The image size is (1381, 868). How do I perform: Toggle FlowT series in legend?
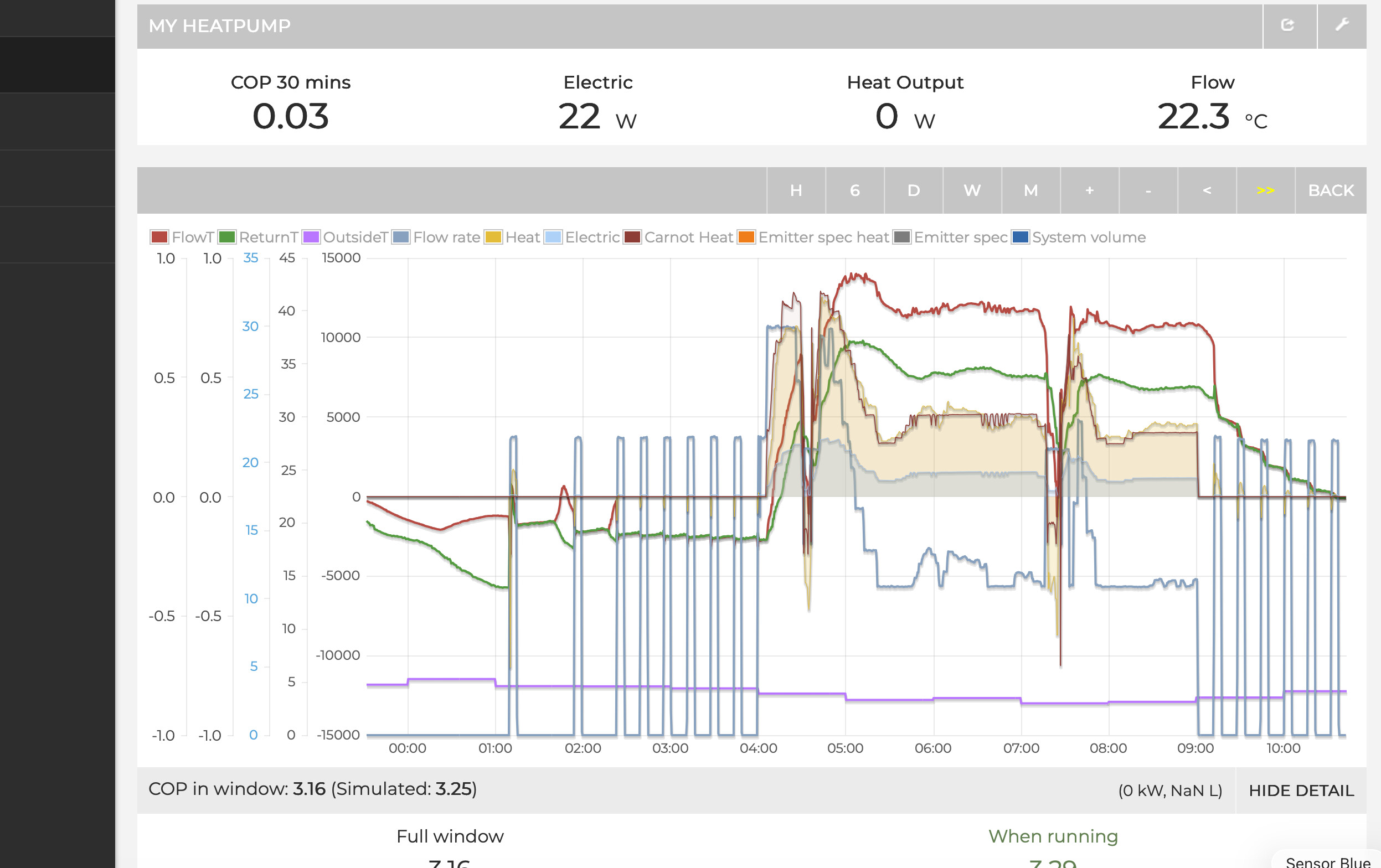pos(192,237)
